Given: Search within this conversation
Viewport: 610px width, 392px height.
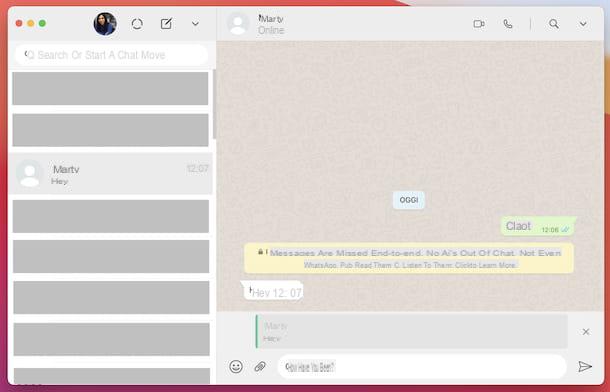Looking at the screenshot, I should (x=554, y=24).
